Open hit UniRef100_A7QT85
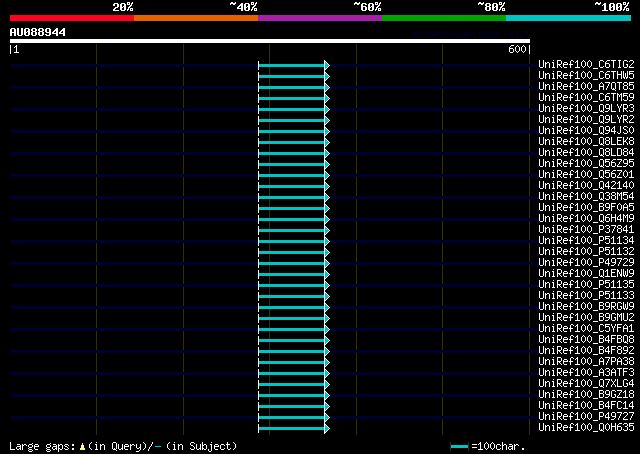This screenshot has height=454, width=640. [x=586, y=87]
